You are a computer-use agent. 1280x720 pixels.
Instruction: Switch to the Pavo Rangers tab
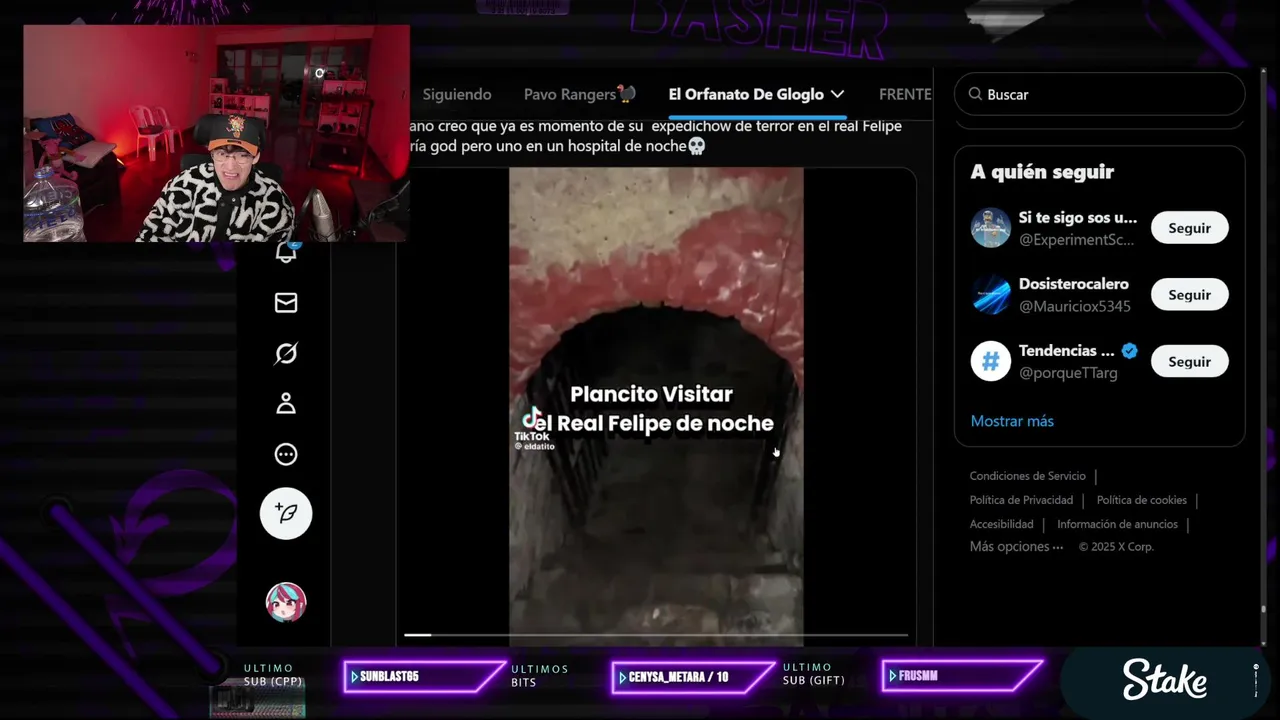[x=580, y=94]
